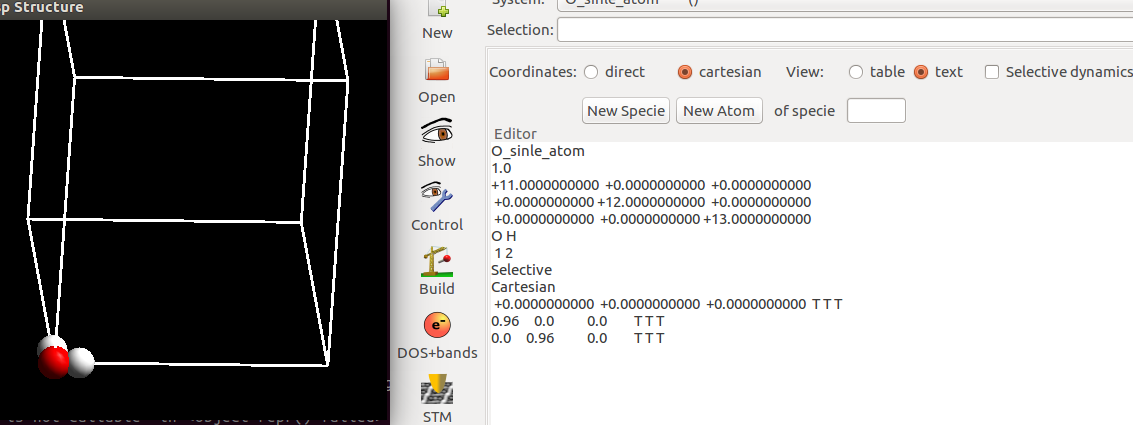Click the 'O_sinle_atom' line in the editor

click(538, 151)
